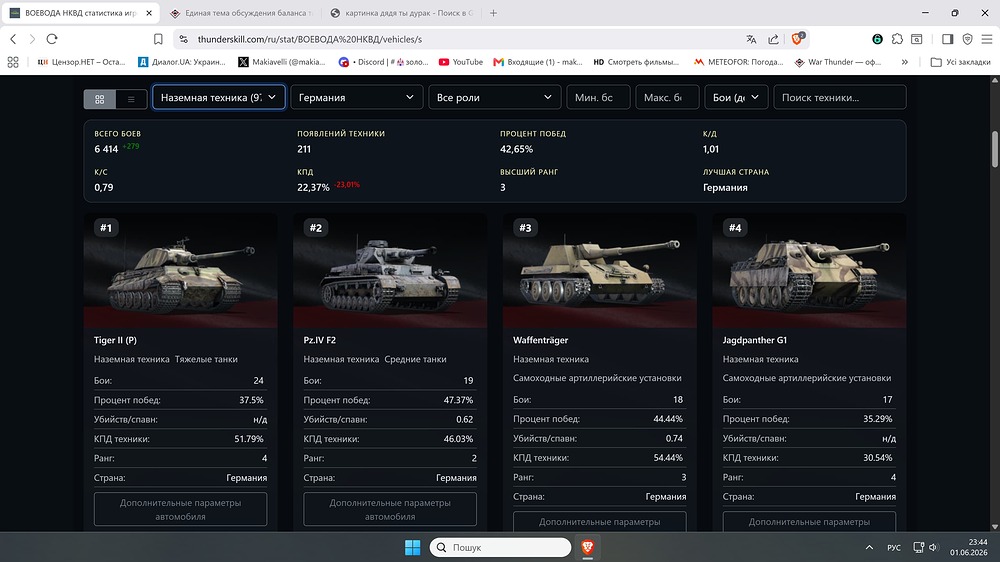Click Pz.IV F2 additional parameters button

(390, 509)
